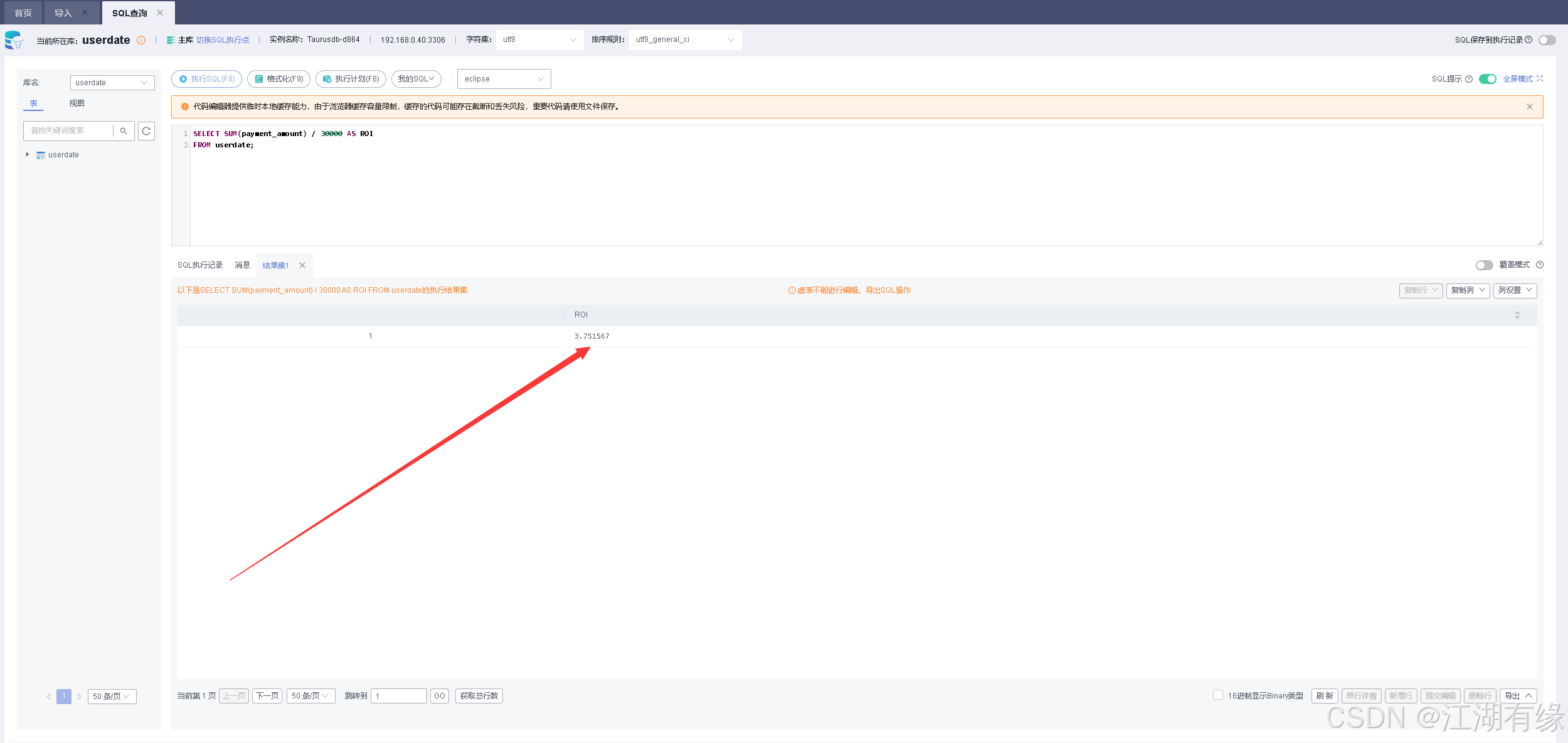Click the refresh table list icon
Screen dimensions: 1568x743
146,131
